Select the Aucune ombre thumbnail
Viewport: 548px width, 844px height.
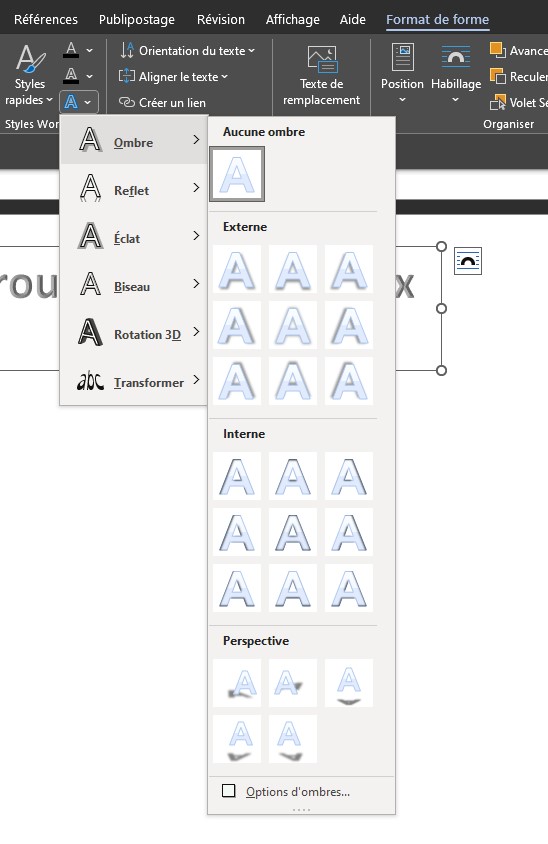[237, 175]
